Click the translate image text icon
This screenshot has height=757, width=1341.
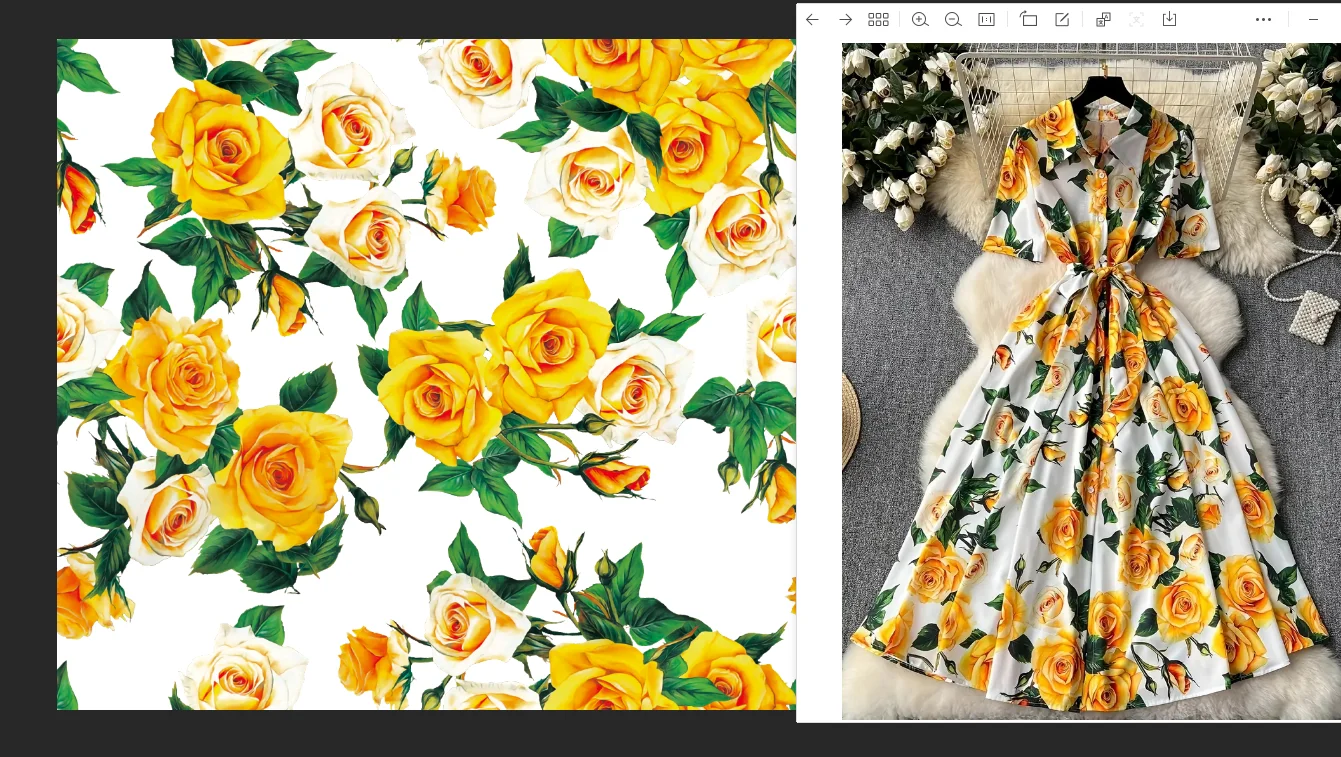click(1103, 20)
